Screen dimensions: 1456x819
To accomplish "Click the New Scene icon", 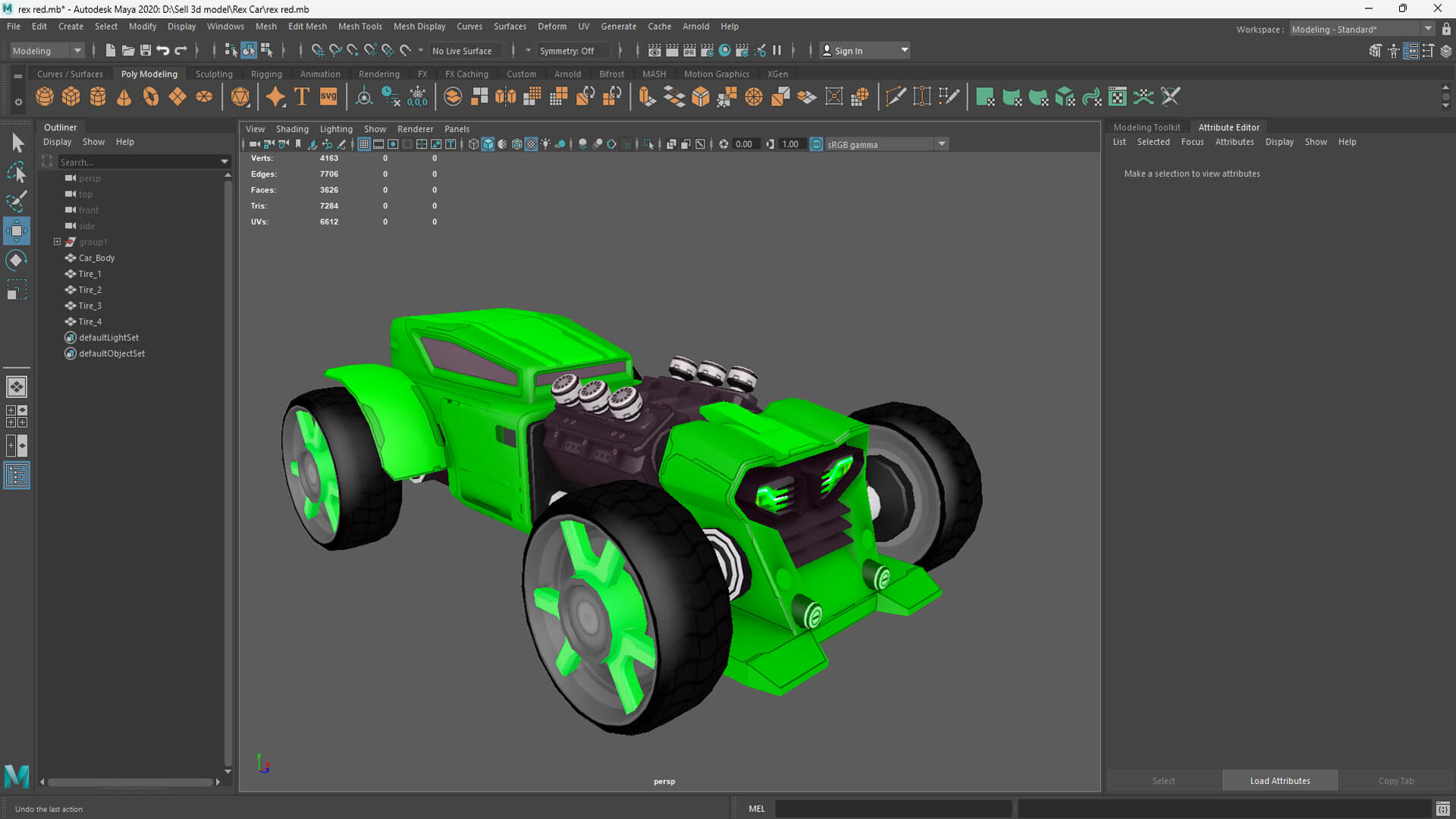I will [x=111, y=51].
